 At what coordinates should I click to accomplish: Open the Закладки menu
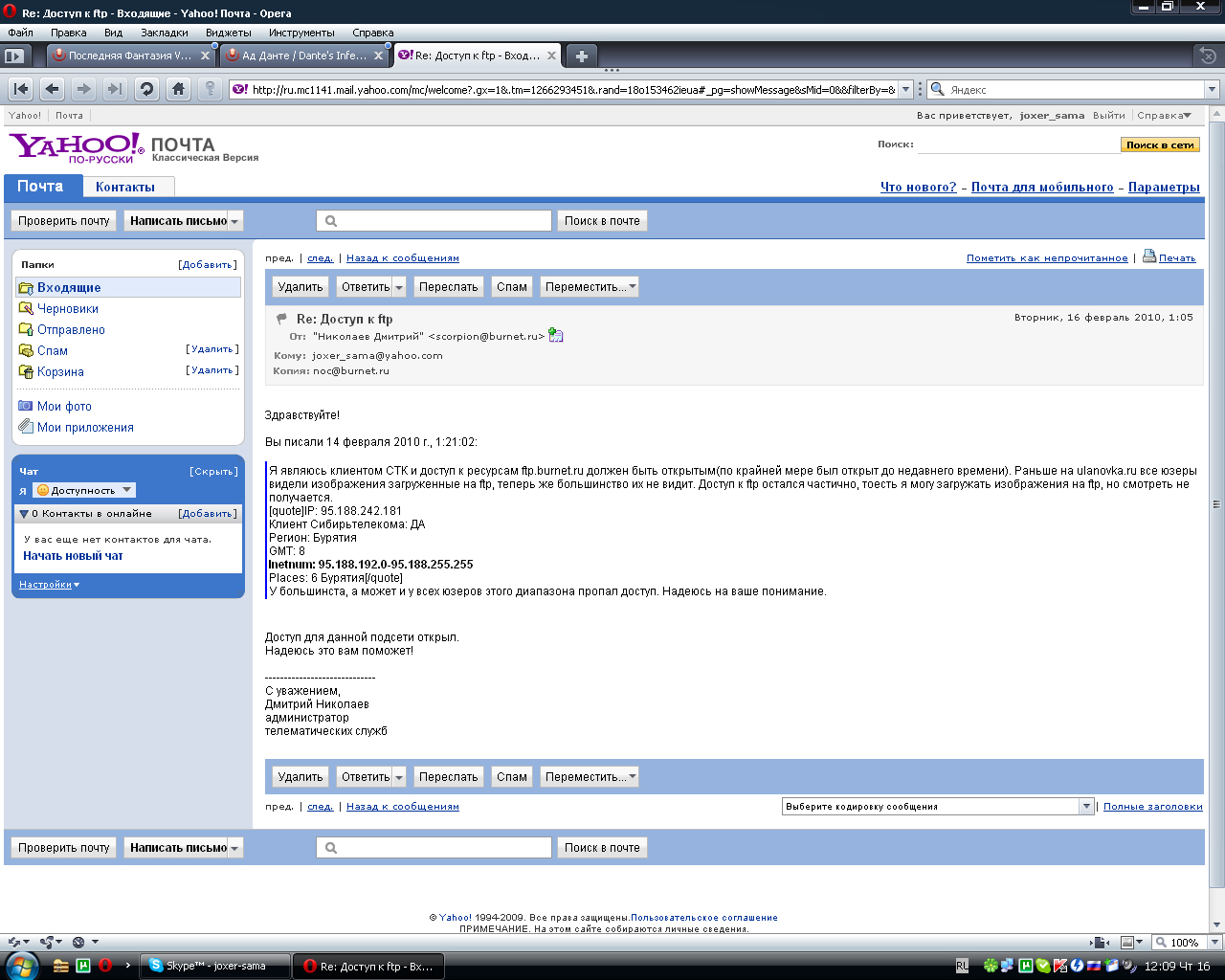(165, 33)
